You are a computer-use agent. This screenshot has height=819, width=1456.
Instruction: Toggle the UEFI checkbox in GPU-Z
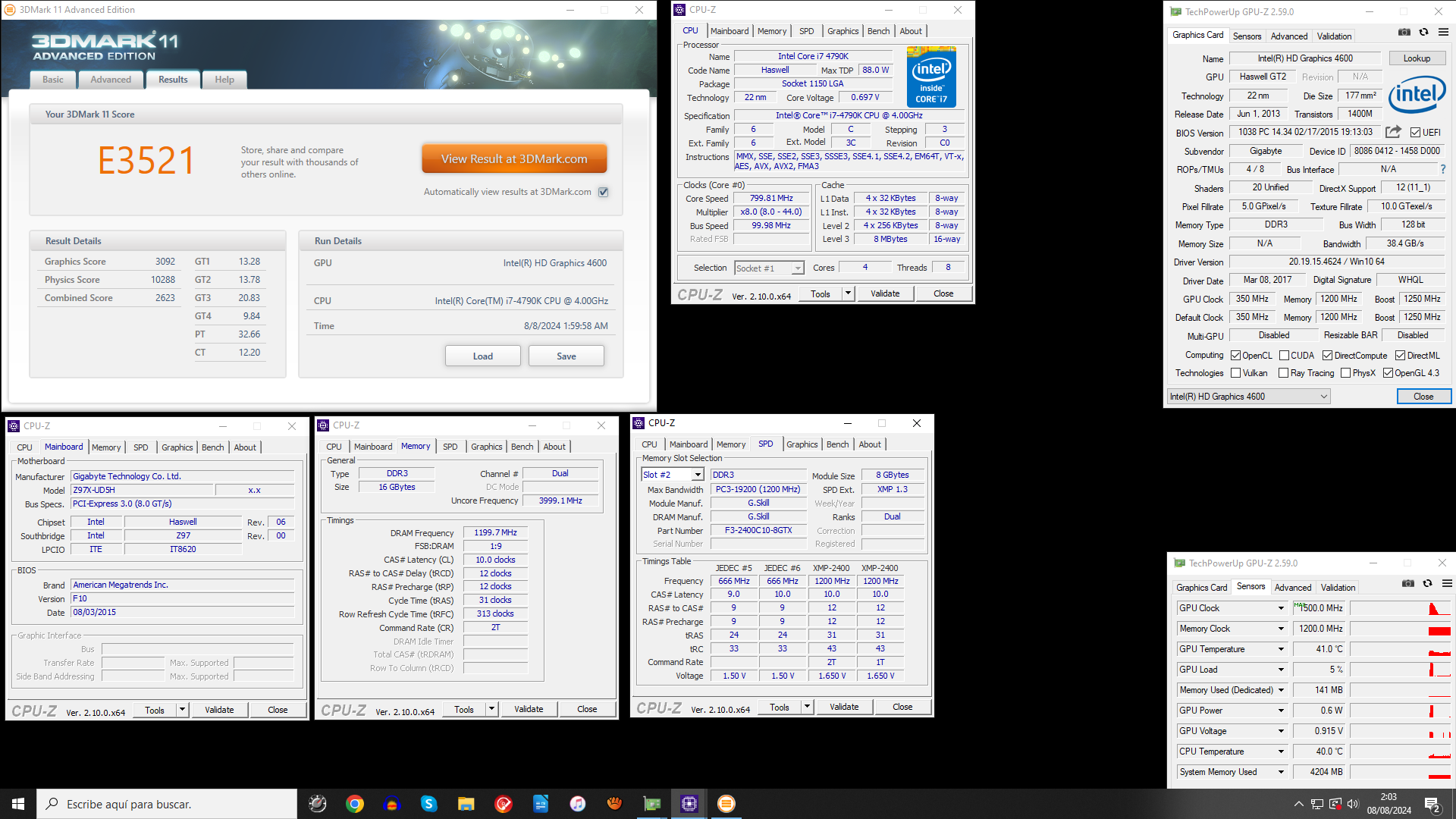1415,132
